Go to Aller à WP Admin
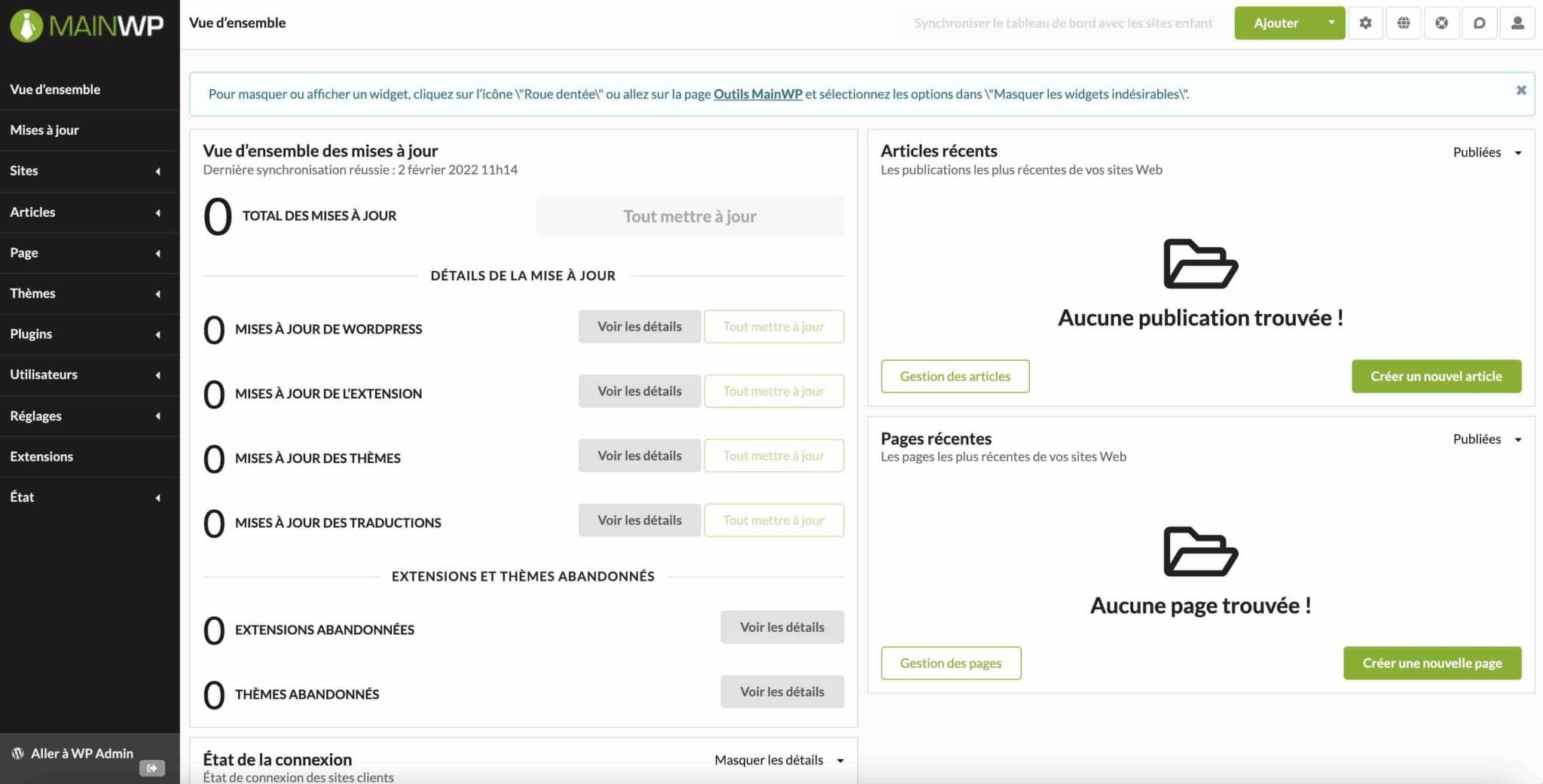 pyautogui.click(x=82, y=753)
